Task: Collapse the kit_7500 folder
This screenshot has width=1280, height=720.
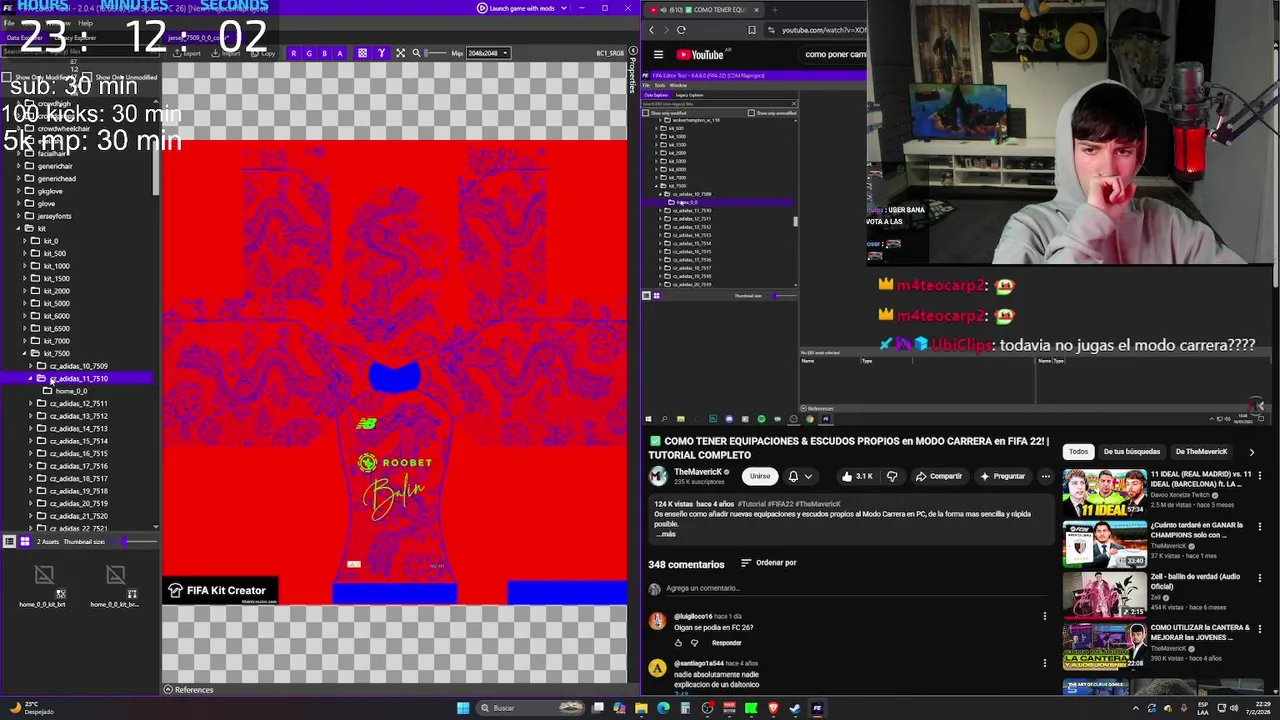Action: (25, 353)
